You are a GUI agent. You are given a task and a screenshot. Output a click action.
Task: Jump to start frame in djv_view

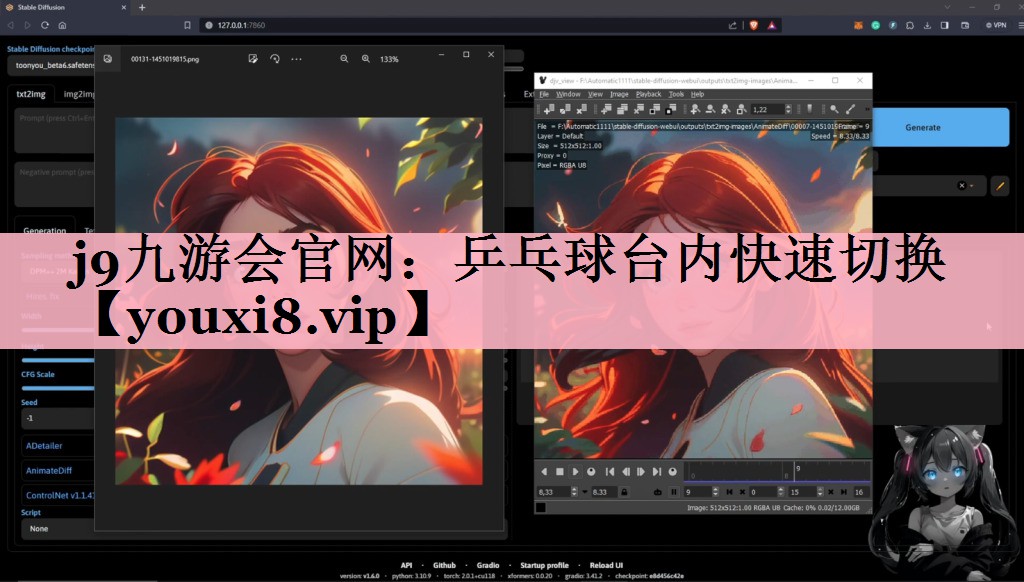point(610,472)
